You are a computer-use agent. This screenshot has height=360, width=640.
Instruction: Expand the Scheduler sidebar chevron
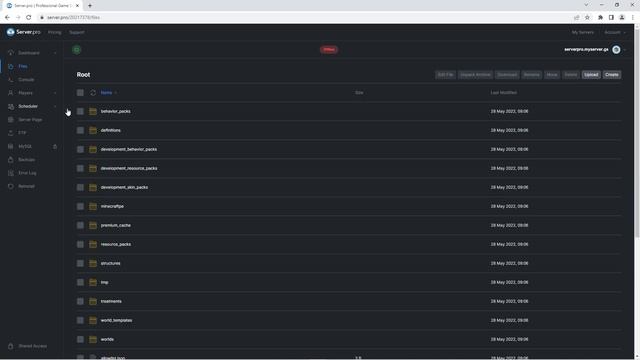[55, 106]
